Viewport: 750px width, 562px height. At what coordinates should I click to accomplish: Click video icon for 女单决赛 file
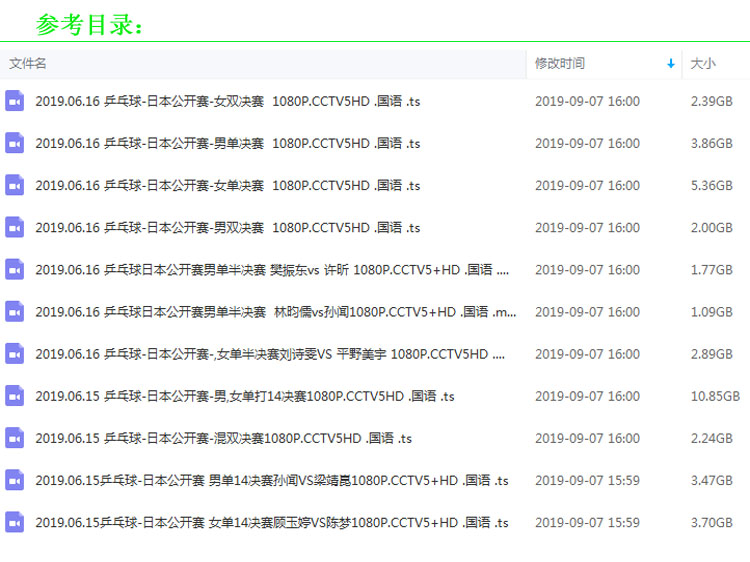click(15, 185)
